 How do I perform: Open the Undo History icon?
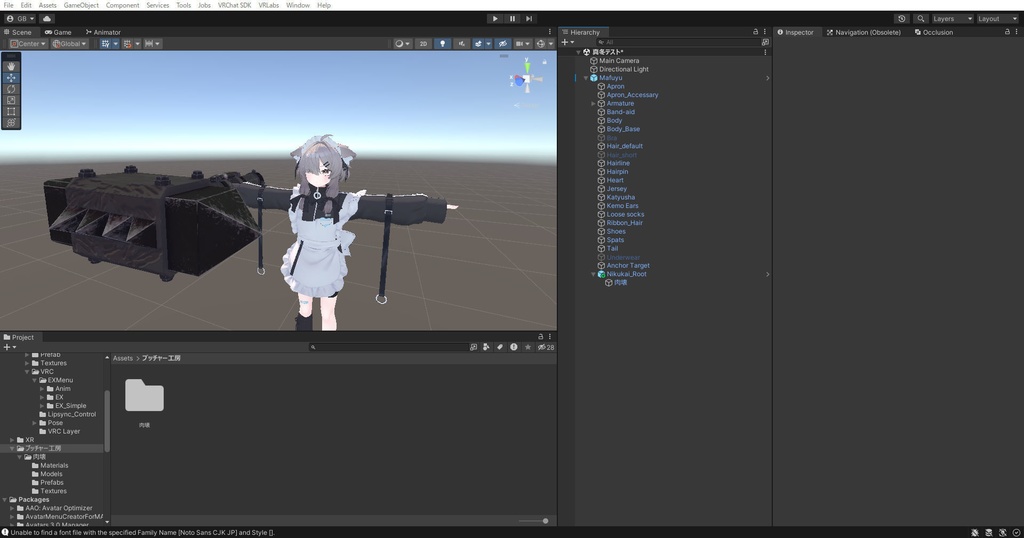(902, 18)
